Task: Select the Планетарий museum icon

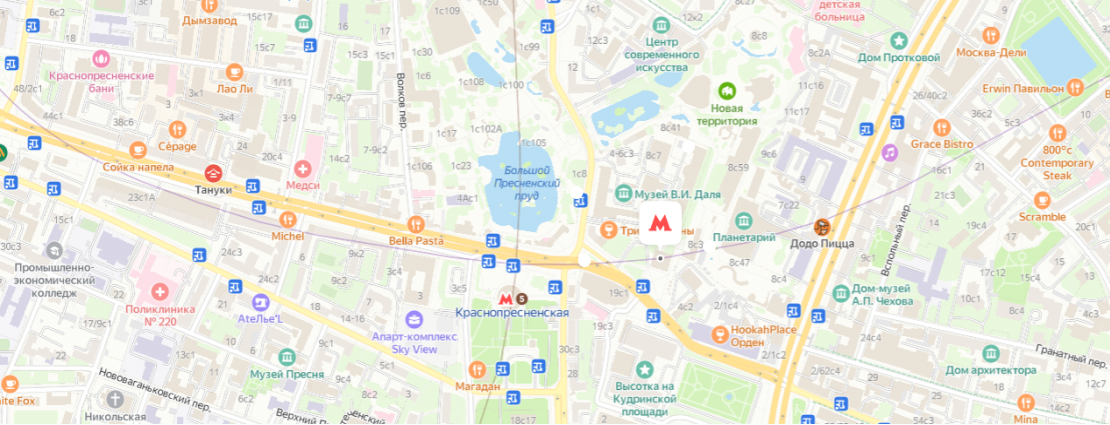Action: pos(744,221)
